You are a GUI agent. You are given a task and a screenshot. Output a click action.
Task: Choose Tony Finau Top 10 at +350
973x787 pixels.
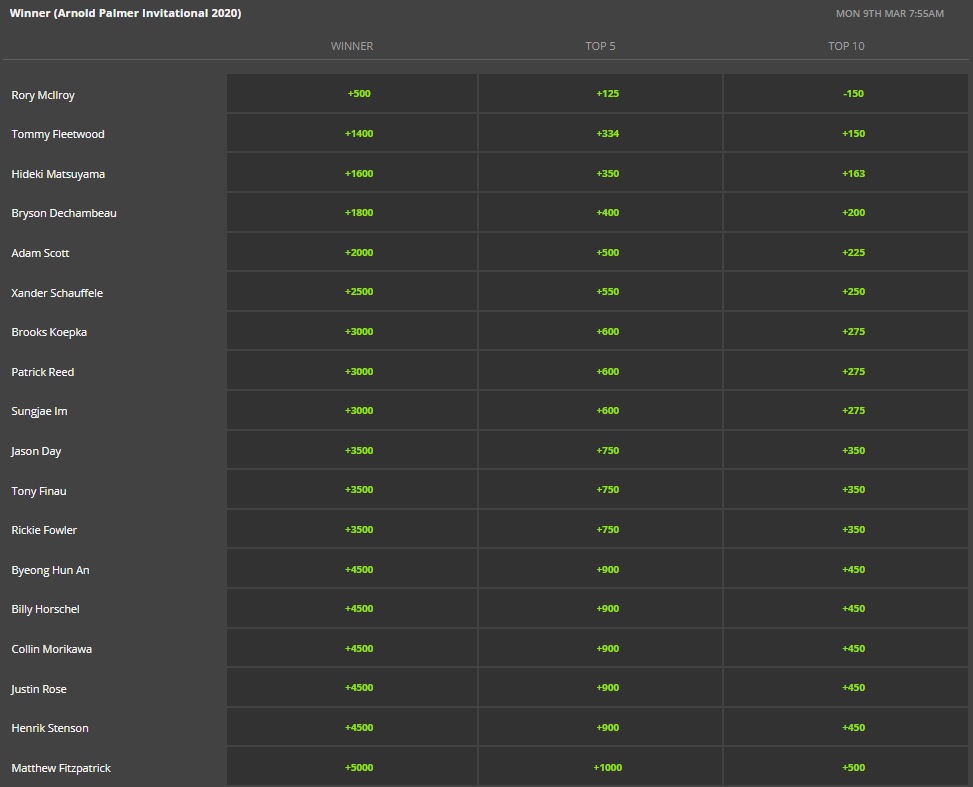pos(845,490)
